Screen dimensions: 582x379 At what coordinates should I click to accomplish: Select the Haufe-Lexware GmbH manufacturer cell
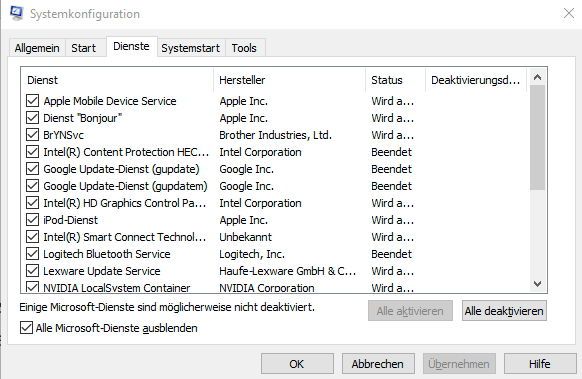288,271
